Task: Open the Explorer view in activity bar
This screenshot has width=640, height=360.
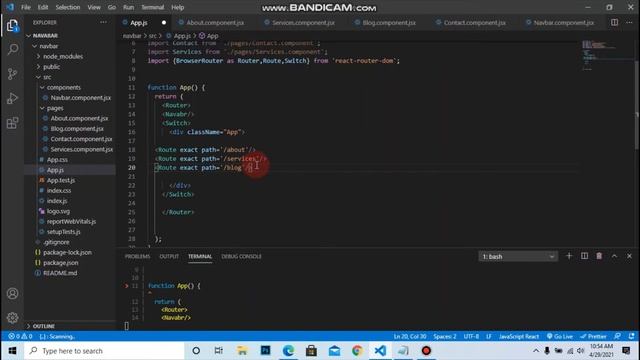Action: click(x=12, y=26)
